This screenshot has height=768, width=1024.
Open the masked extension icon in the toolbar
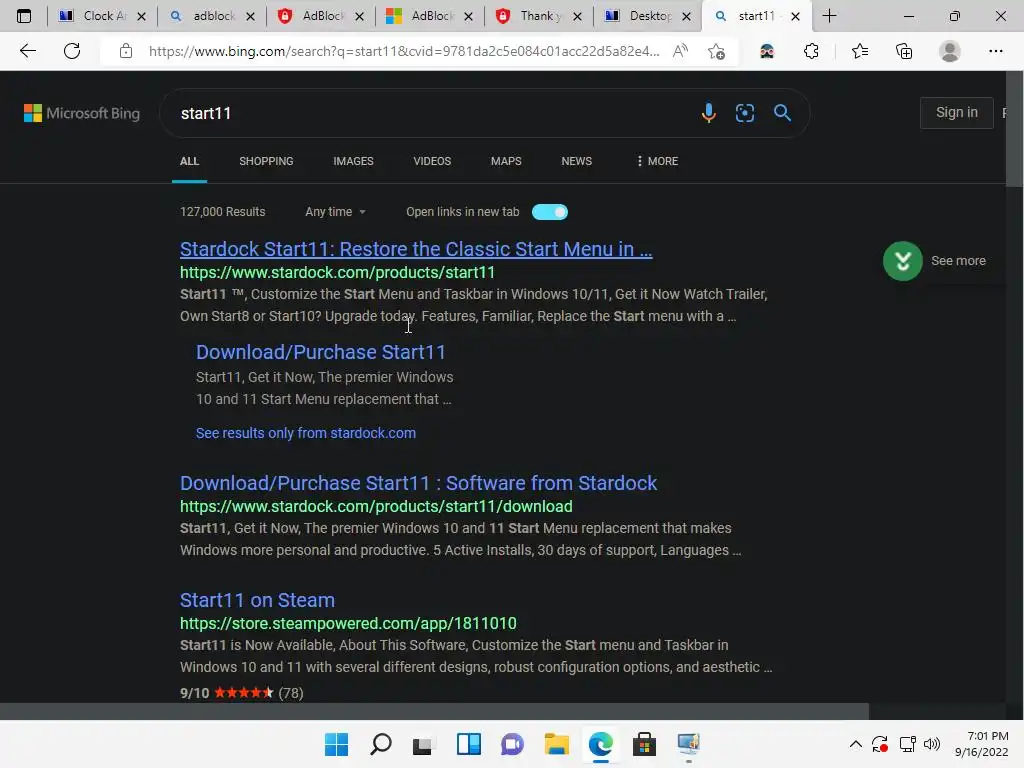(767, 51)
